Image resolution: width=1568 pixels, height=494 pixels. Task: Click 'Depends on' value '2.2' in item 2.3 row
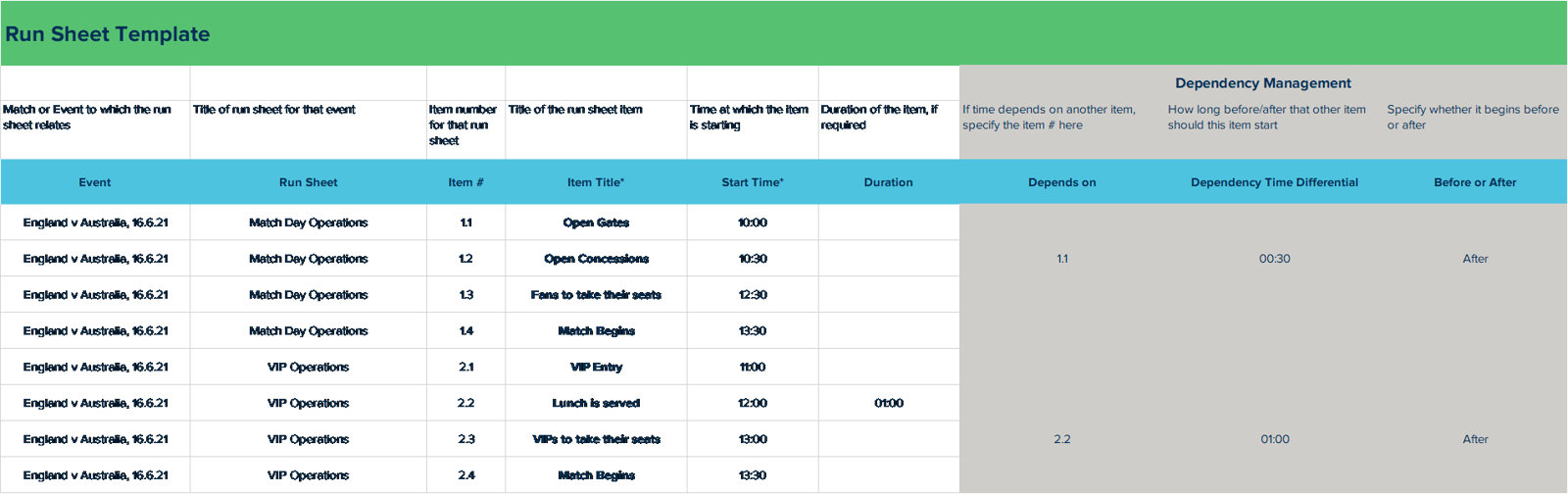(x=1062, y=440)
